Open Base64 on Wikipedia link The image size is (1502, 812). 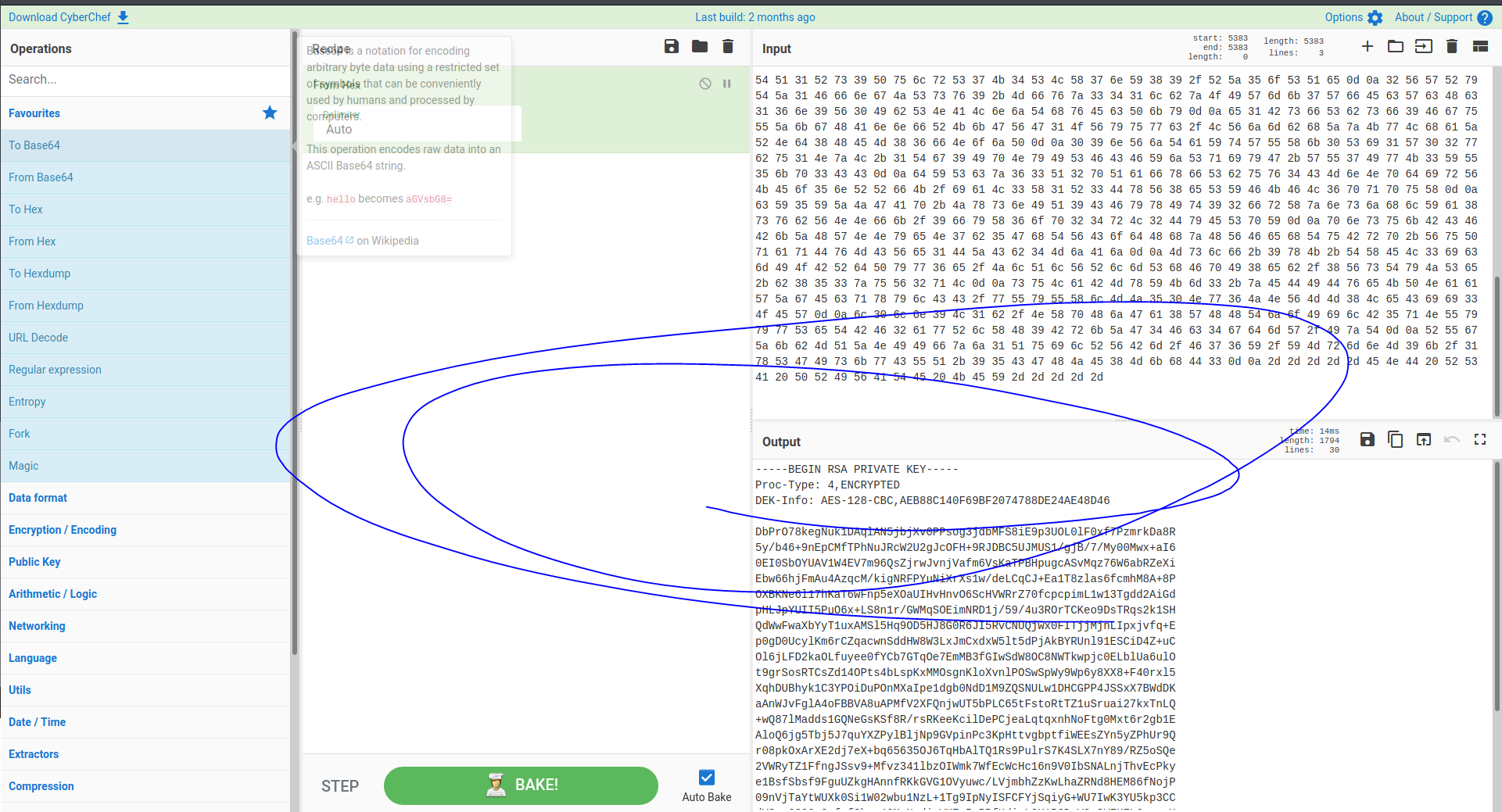(330, 241)
